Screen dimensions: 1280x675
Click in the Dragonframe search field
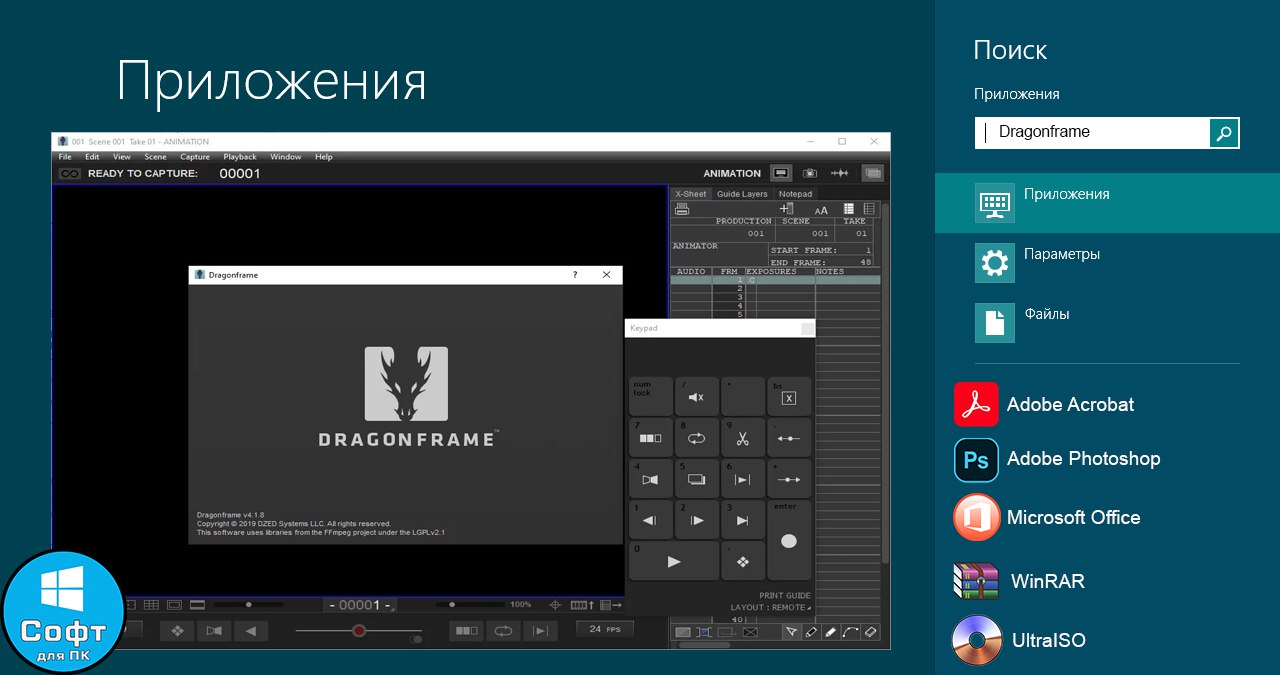(x=1092, y=132)
